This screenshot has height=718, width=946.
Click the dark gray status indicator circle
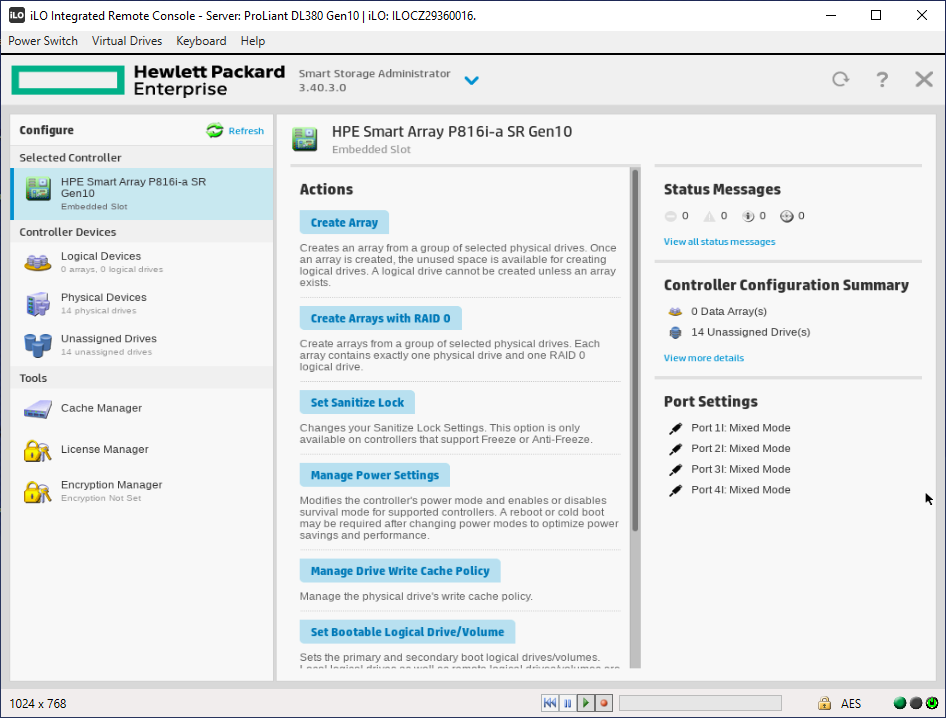(916, 703)
